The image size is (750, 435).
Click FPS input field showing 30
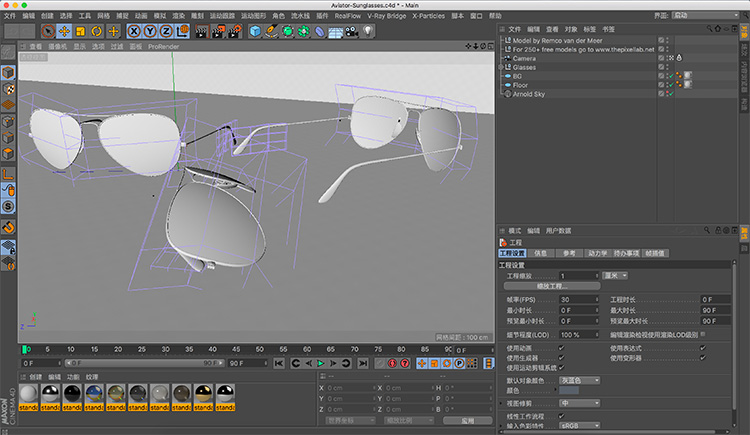(x=579, y=300)
